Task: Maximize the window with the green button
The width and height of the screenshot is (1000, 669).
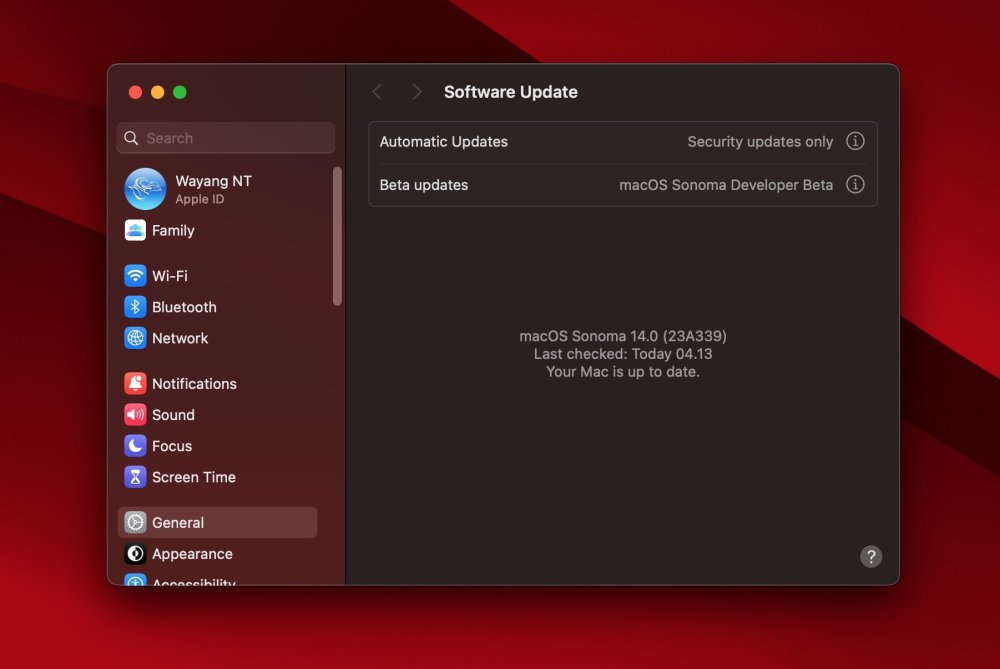Action: [x=180, y=92]
